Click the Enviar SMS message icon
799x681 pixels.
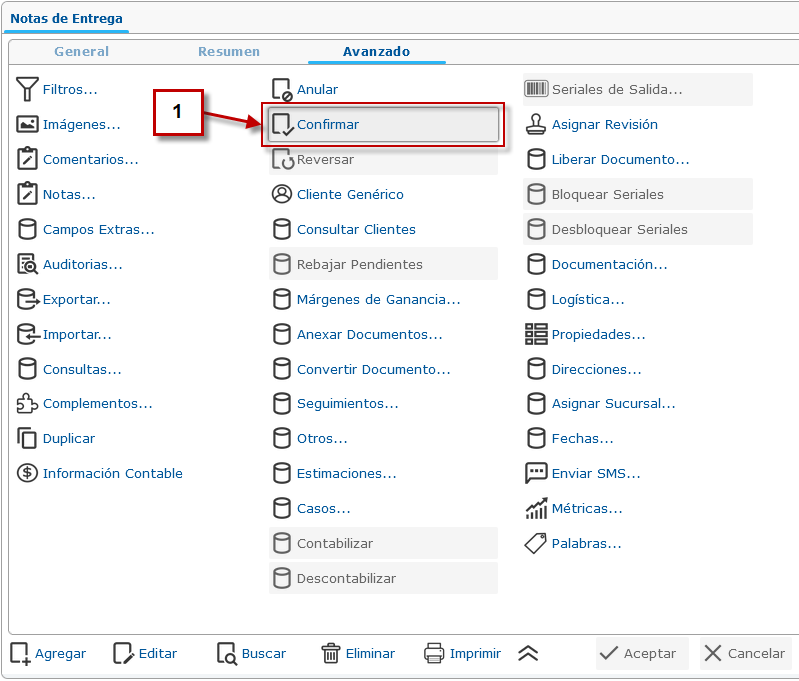point(536,474)
